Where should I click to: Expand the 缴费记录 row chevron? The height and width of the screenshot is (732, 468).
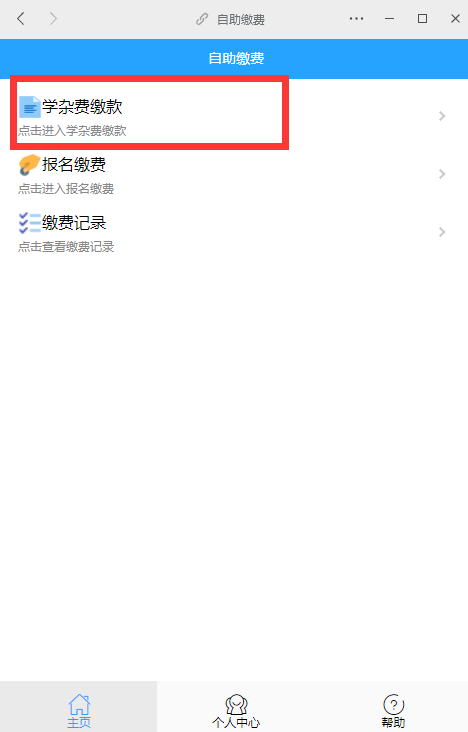click(x=442, y=232)
